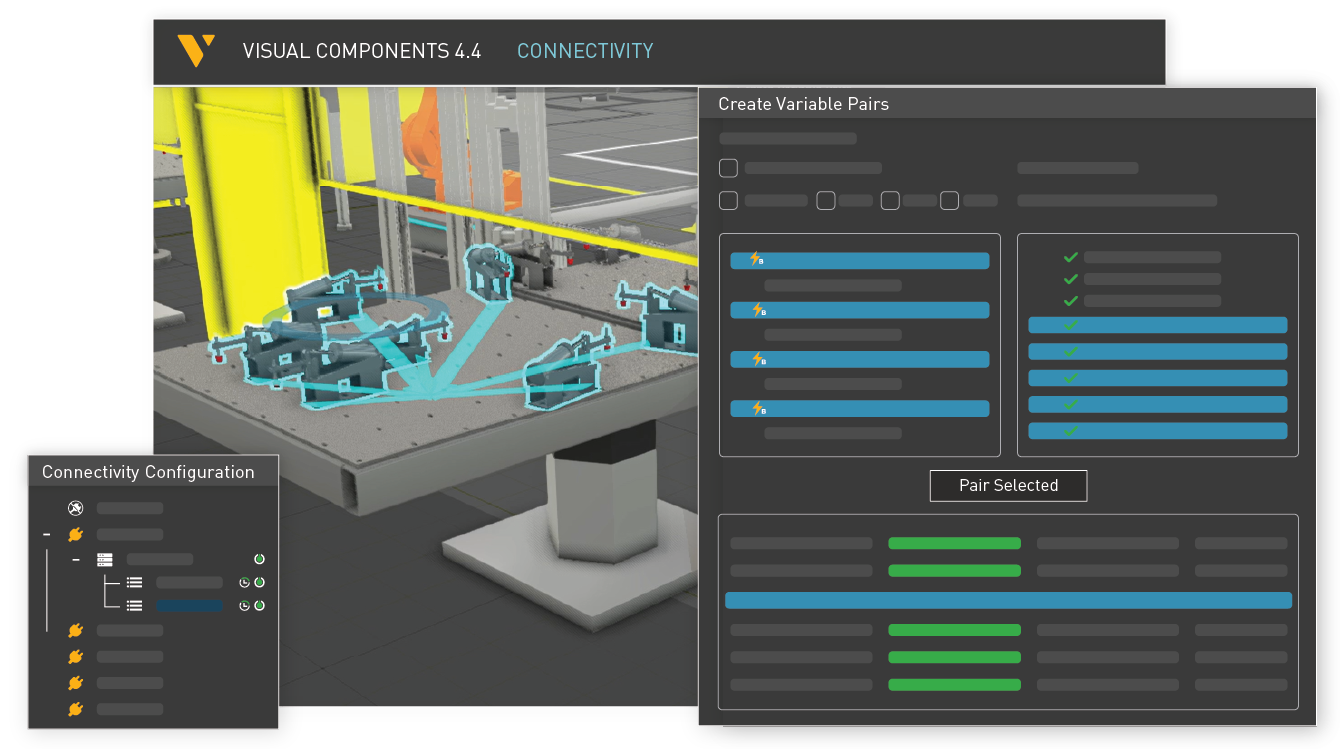The image size is (1340, 749).
Task: Click the list icon beside the dark-blue highlighted tree item
Action: (134, 605)
